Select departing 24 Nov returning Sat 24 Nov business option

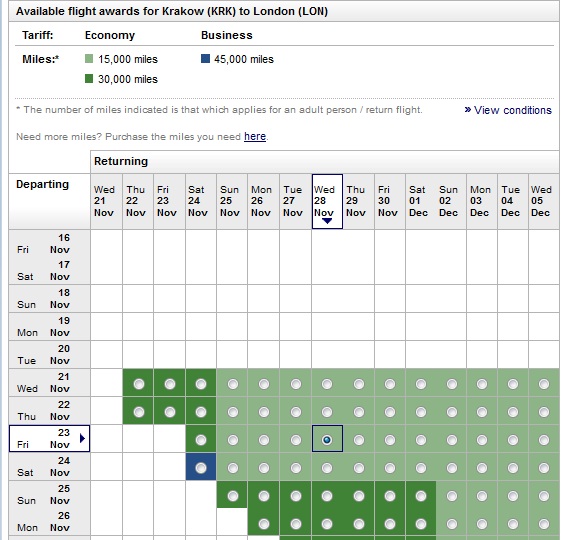[201, 468]
